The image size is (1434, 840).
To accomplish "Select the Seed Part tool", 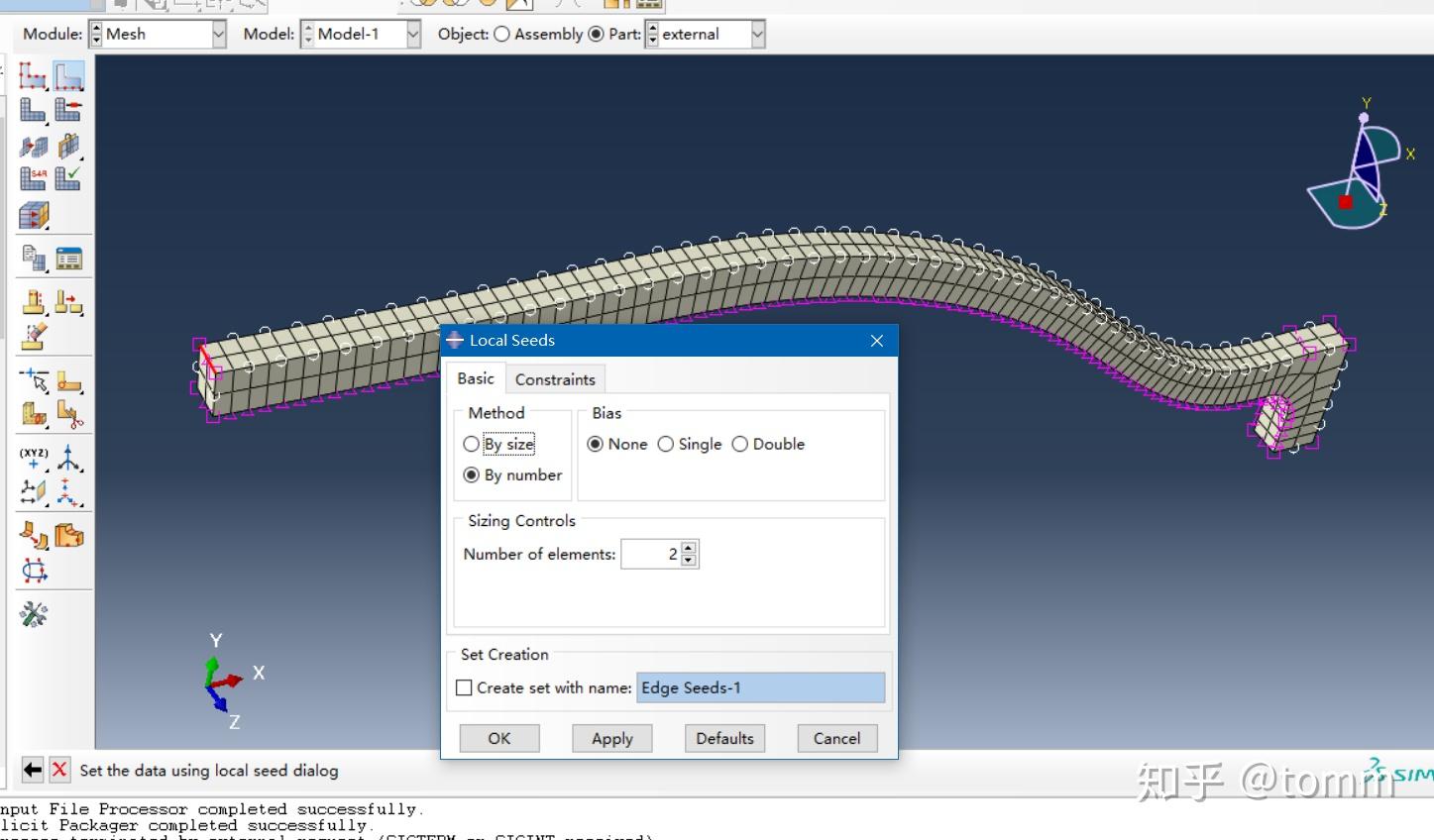I will (x=33, y=74).
